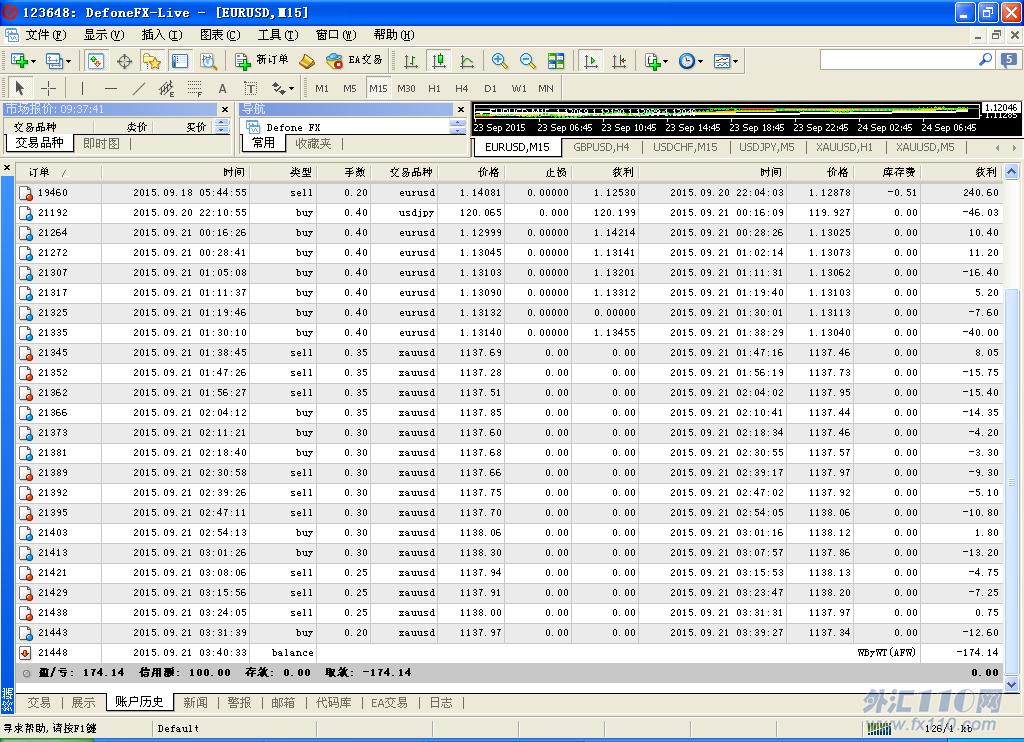Expand the profiles dropdown arrow
This screenshot has width=1024, height=742.
(x=68, y=61)
